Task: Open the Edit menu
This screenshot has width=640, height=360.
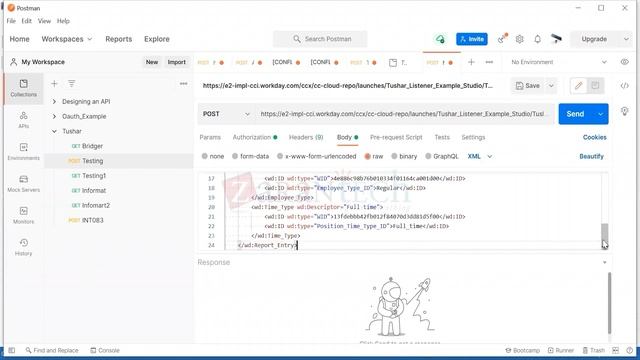Action: coord(27,21)
